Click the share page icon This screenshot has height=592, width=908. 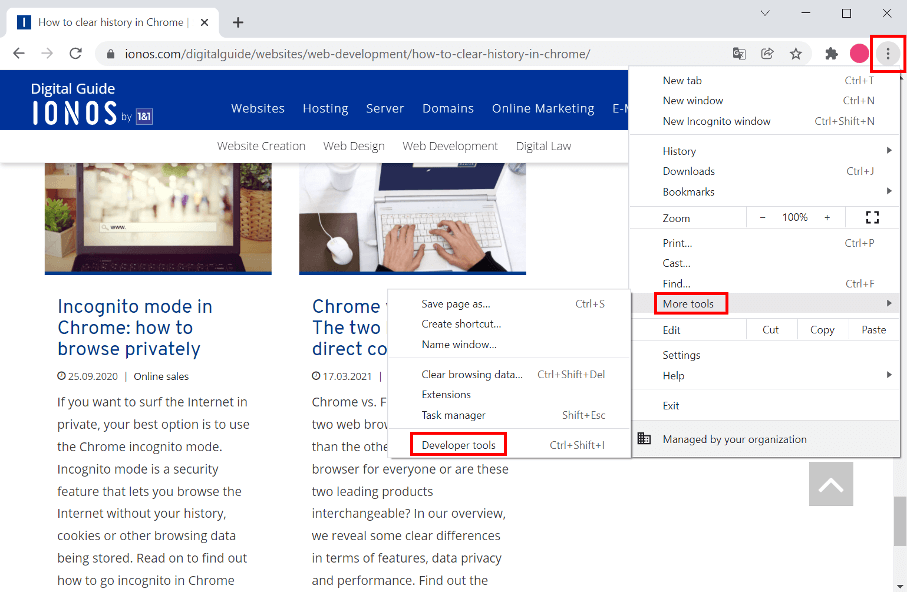click(767, 54)
